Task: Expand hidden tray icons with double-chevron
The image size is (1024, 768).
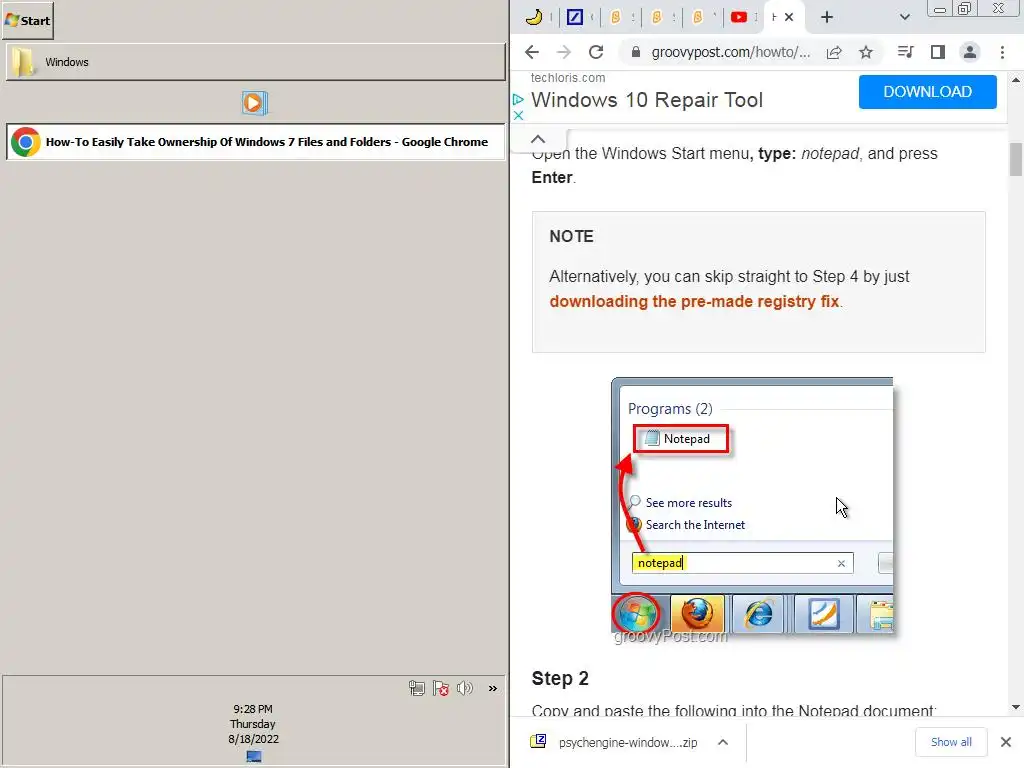Action: tap(492, 688)
